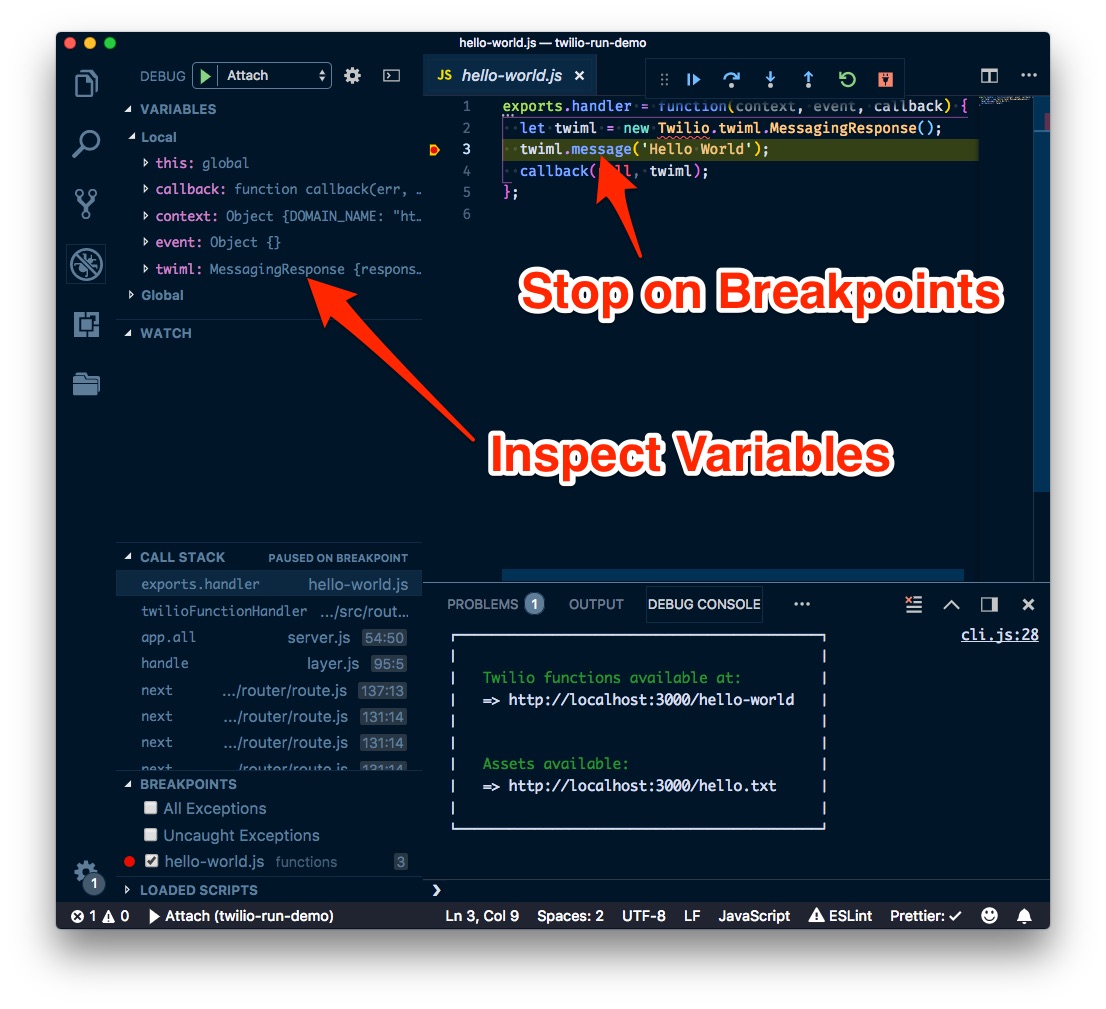The image size is (1106, 1009).
Task: Select app.all server.js stack frame
Action: 269,637
